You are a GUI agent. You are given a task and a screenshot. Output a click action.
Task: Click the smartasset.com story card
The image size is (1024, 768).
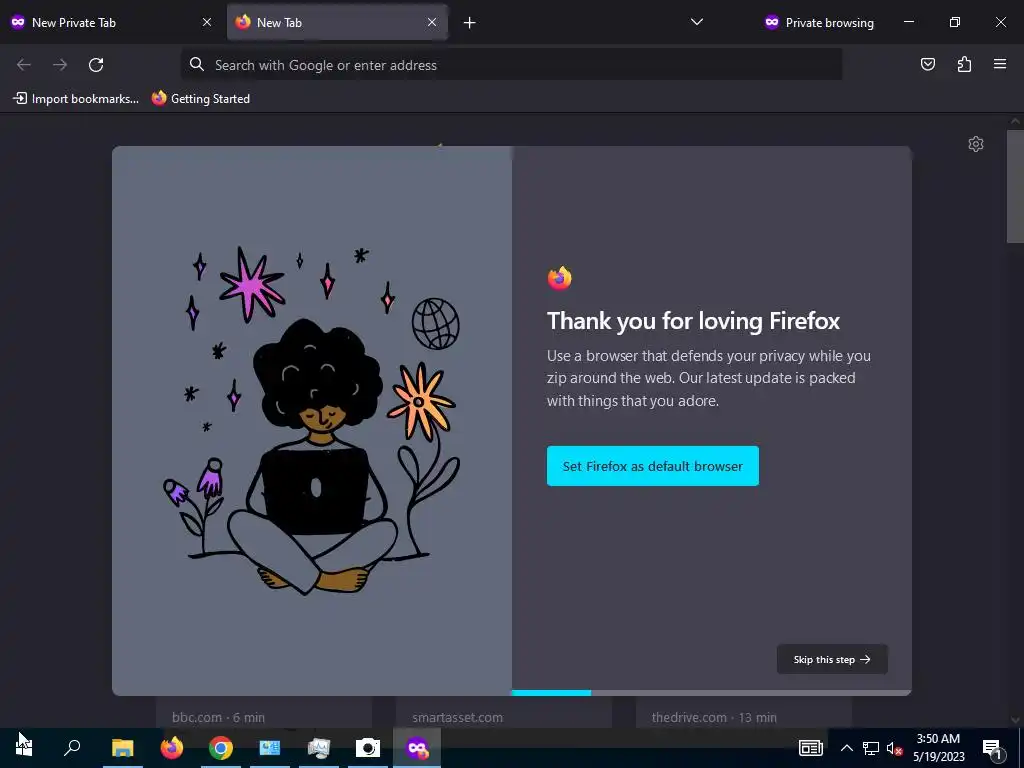(504, 712)
